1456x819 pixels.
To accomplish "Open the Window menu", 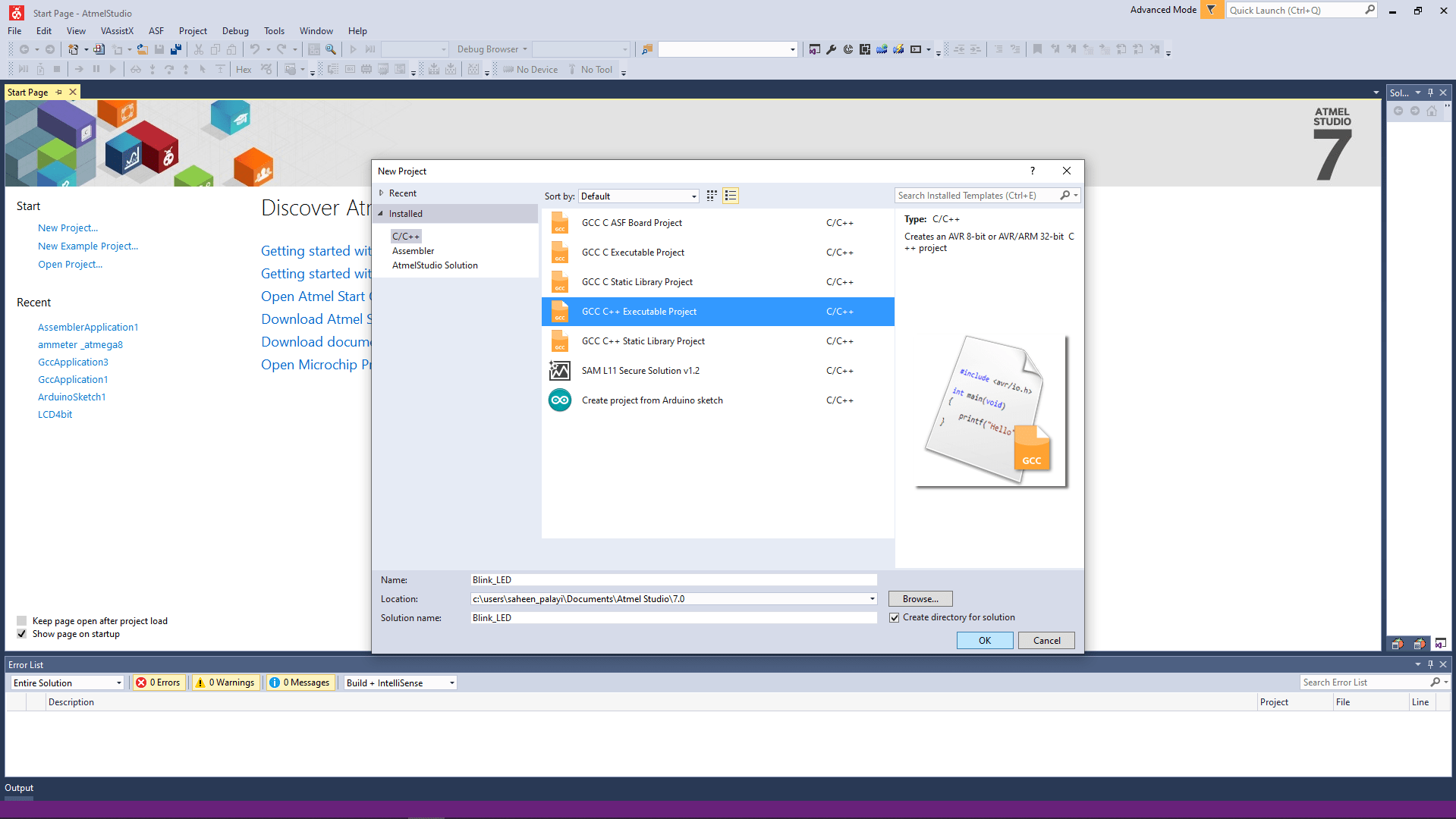I will pos(316,31).
